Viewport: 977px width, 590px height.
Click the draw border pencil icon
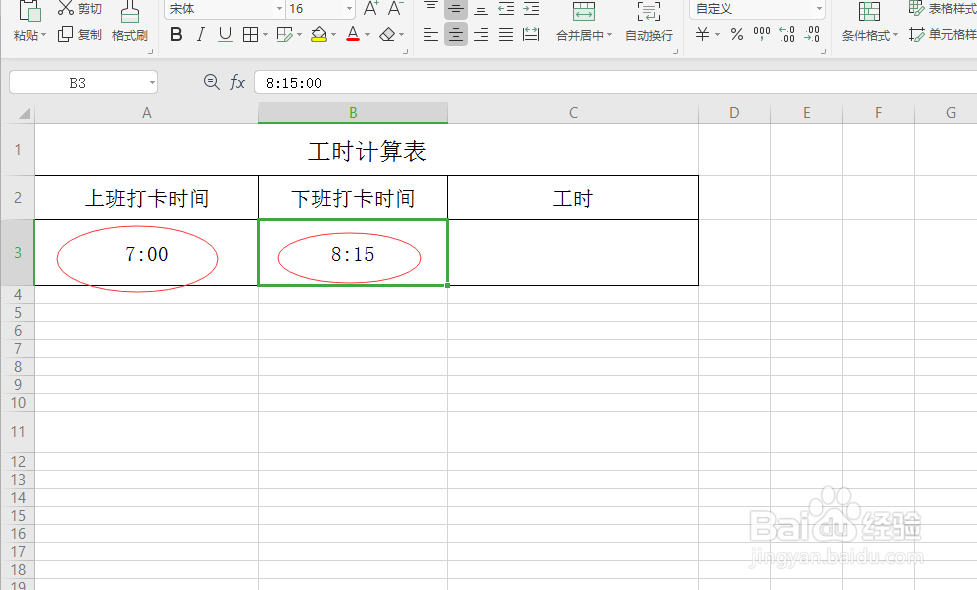pyautogui.click(x=285, y=34)
